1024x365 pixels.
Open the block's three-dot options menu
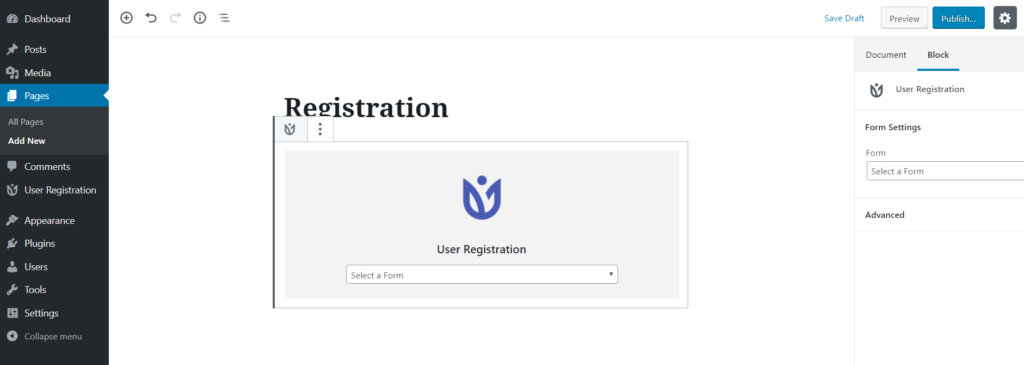320,129
